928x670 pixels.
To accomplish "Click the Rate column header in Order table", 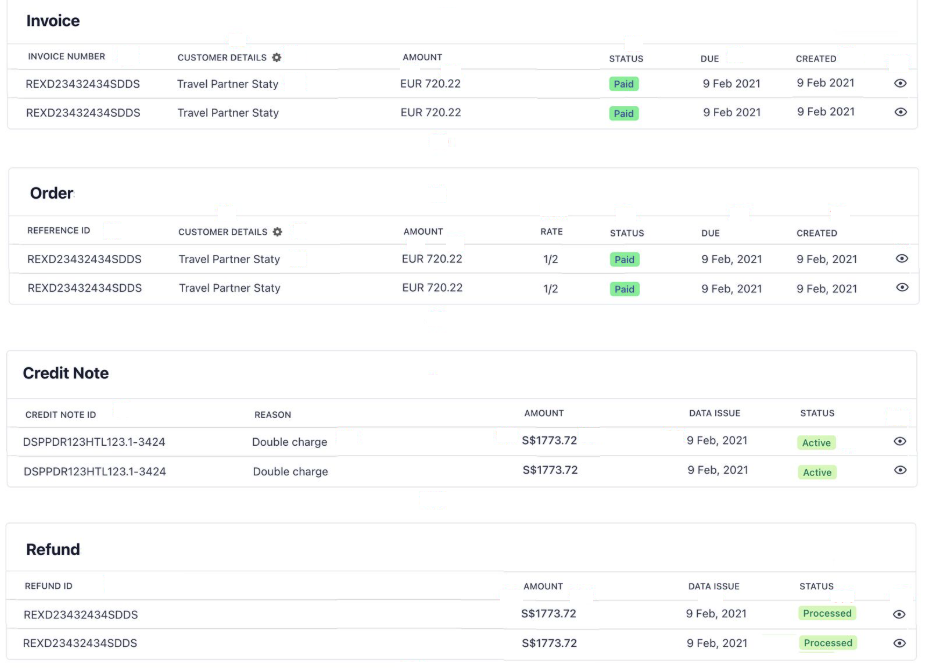I will pos(551,232).
